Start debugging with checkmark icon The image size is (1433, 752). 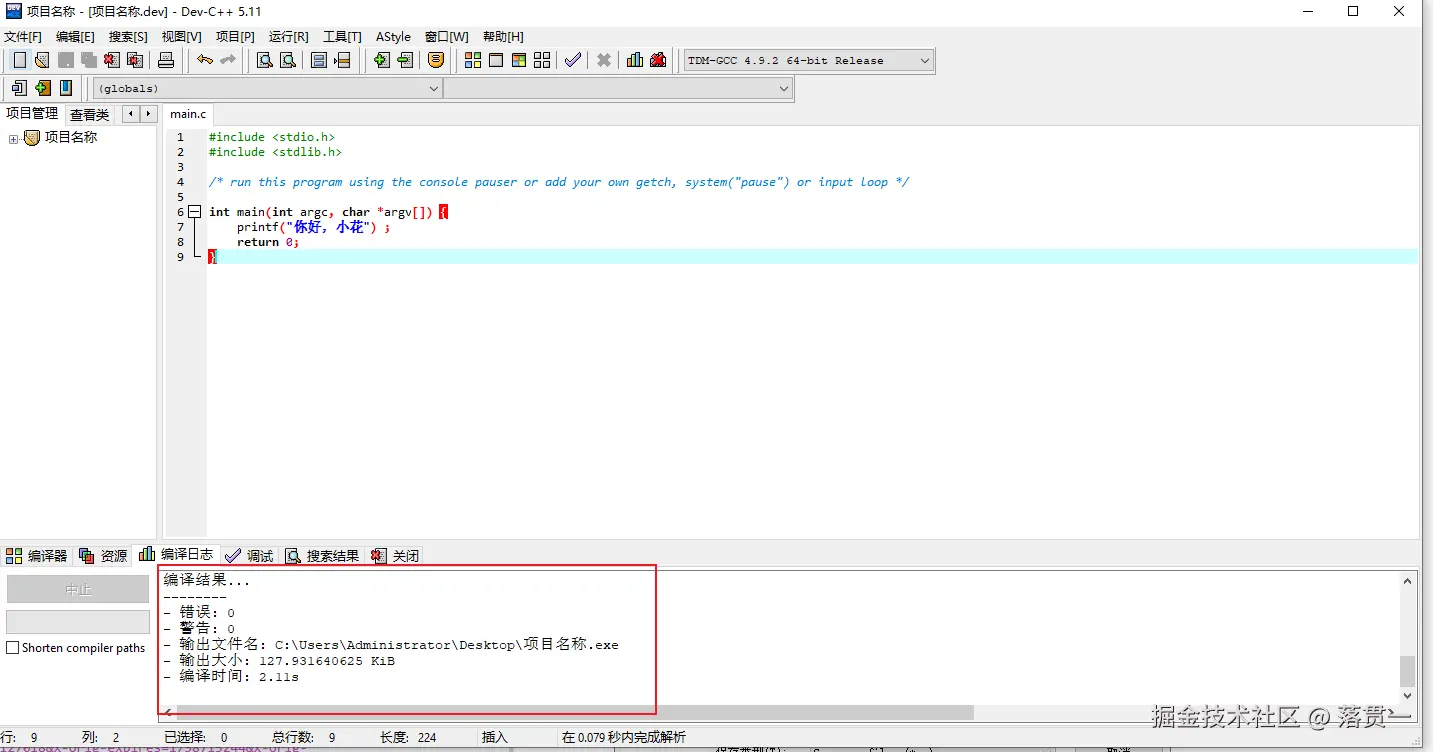point(572,60)
